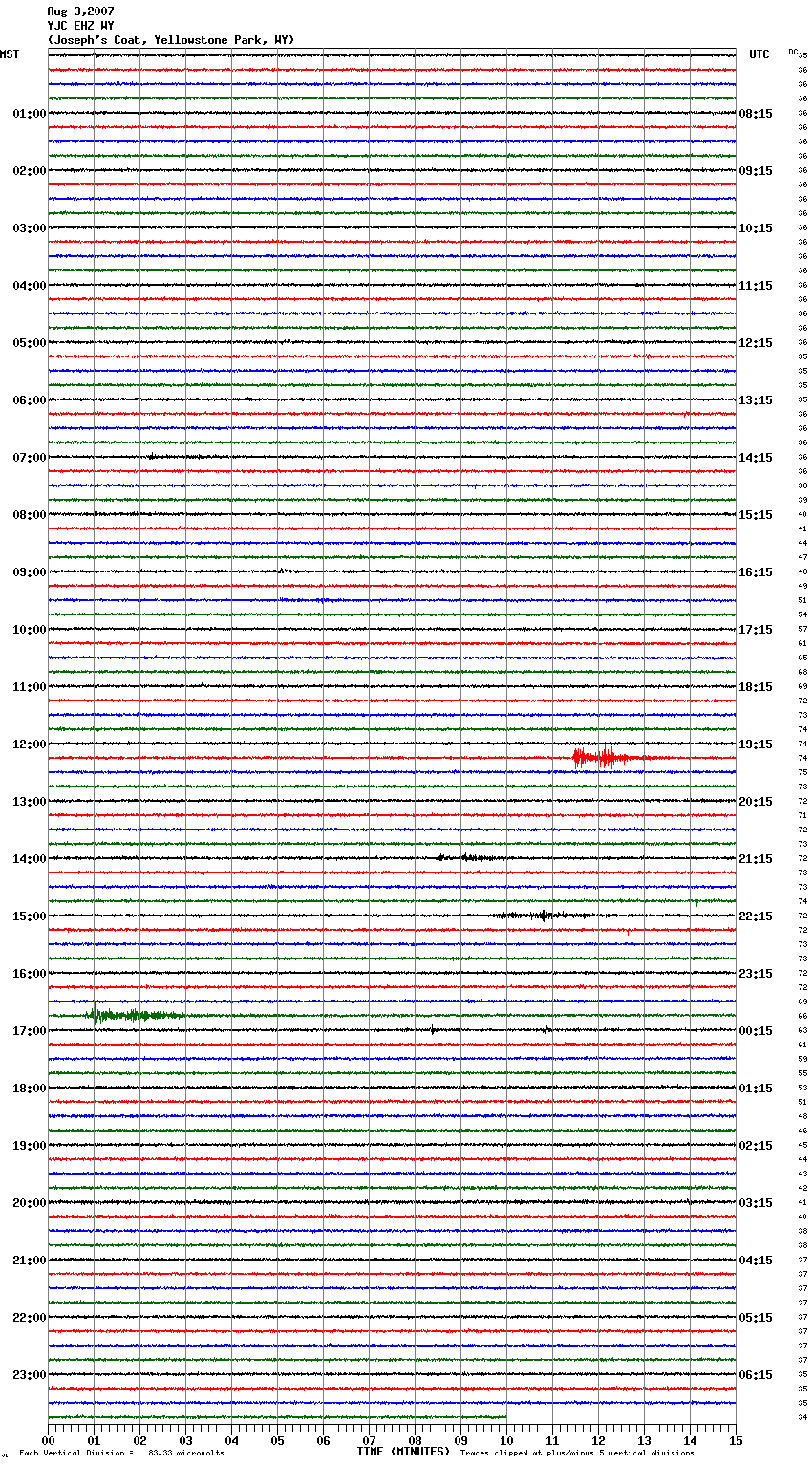Select the 17:00 MST hour label

coord(30,1031)
